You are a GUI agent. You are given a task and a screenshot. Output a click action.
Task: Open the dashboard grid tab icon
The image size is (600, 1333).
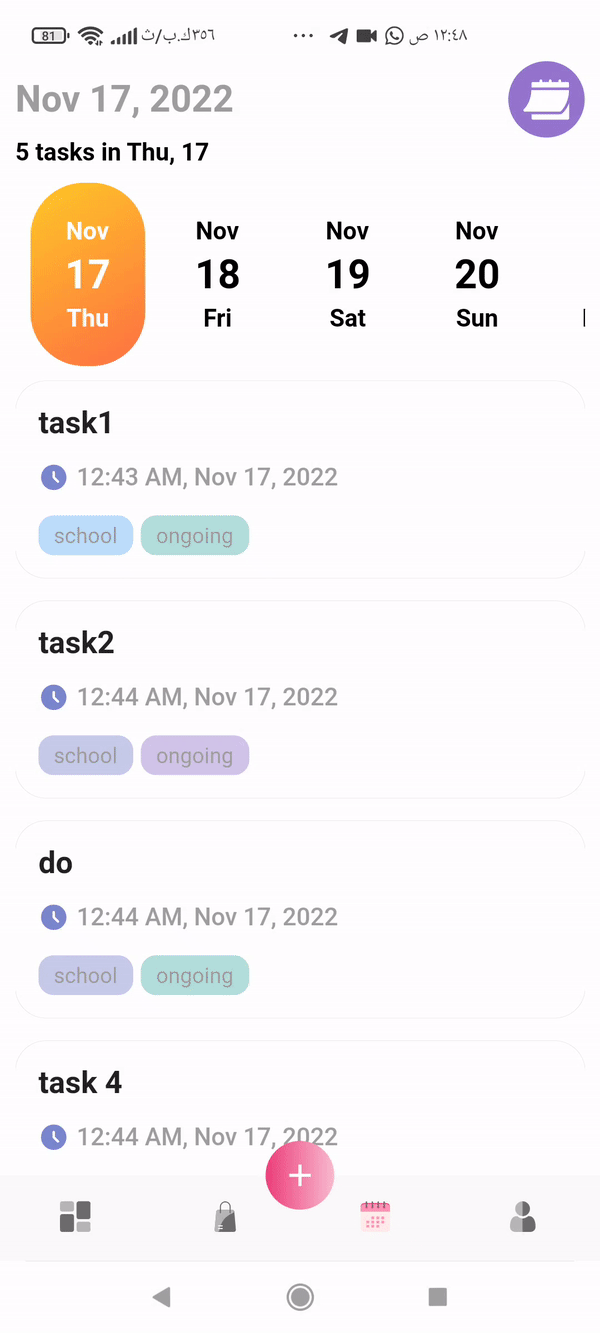pyautogui.click(x=75, y=1217)
